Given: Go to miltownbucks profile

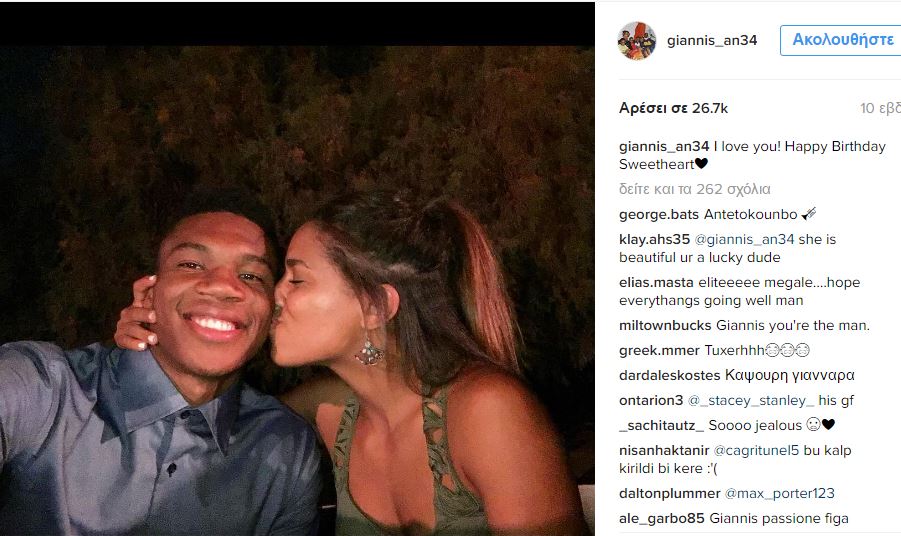Looking at the screenshot, I should tap(667, 326).
